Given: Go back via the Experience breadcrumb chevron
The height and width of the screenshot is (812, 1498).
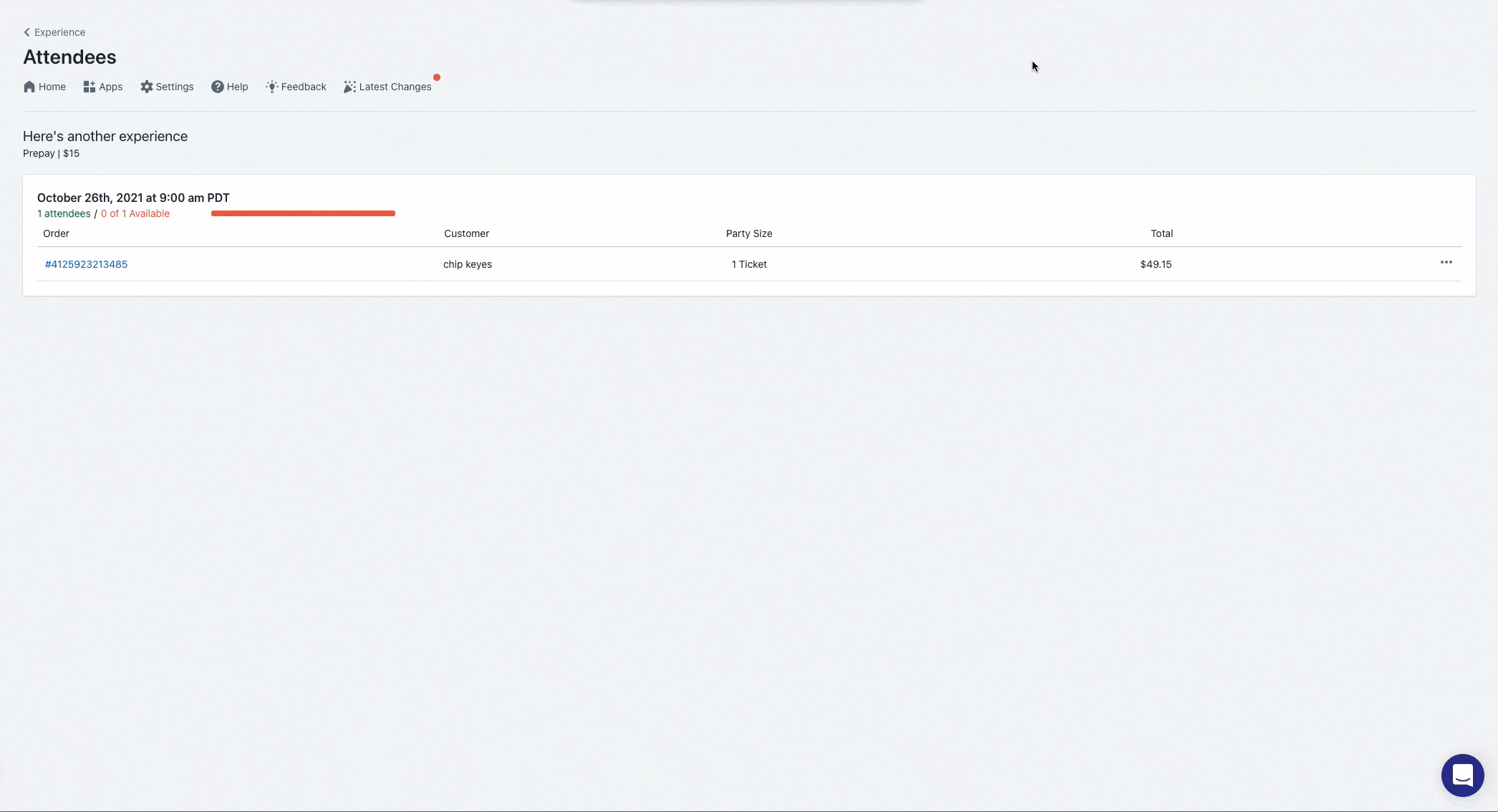Looking at the screenshot, I should click(x=27, y=32).
